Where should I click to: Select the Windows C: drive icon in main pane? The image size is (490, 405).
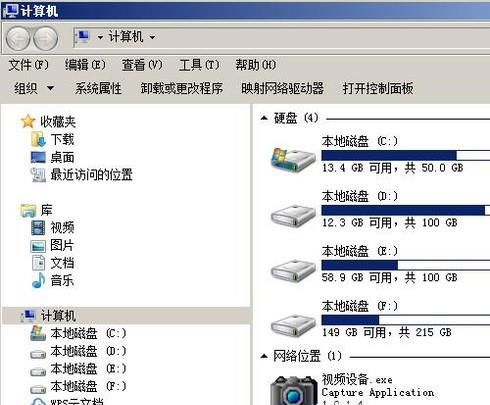[x=293, y=159]
